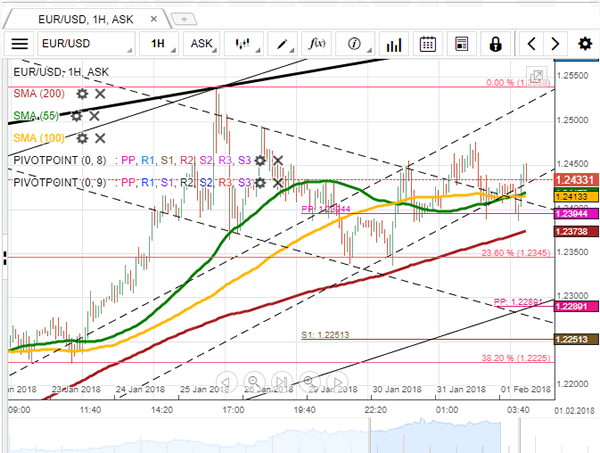600x453 pixels.
Task: Click the bar chart icon in toolbar
Action: 393,43
